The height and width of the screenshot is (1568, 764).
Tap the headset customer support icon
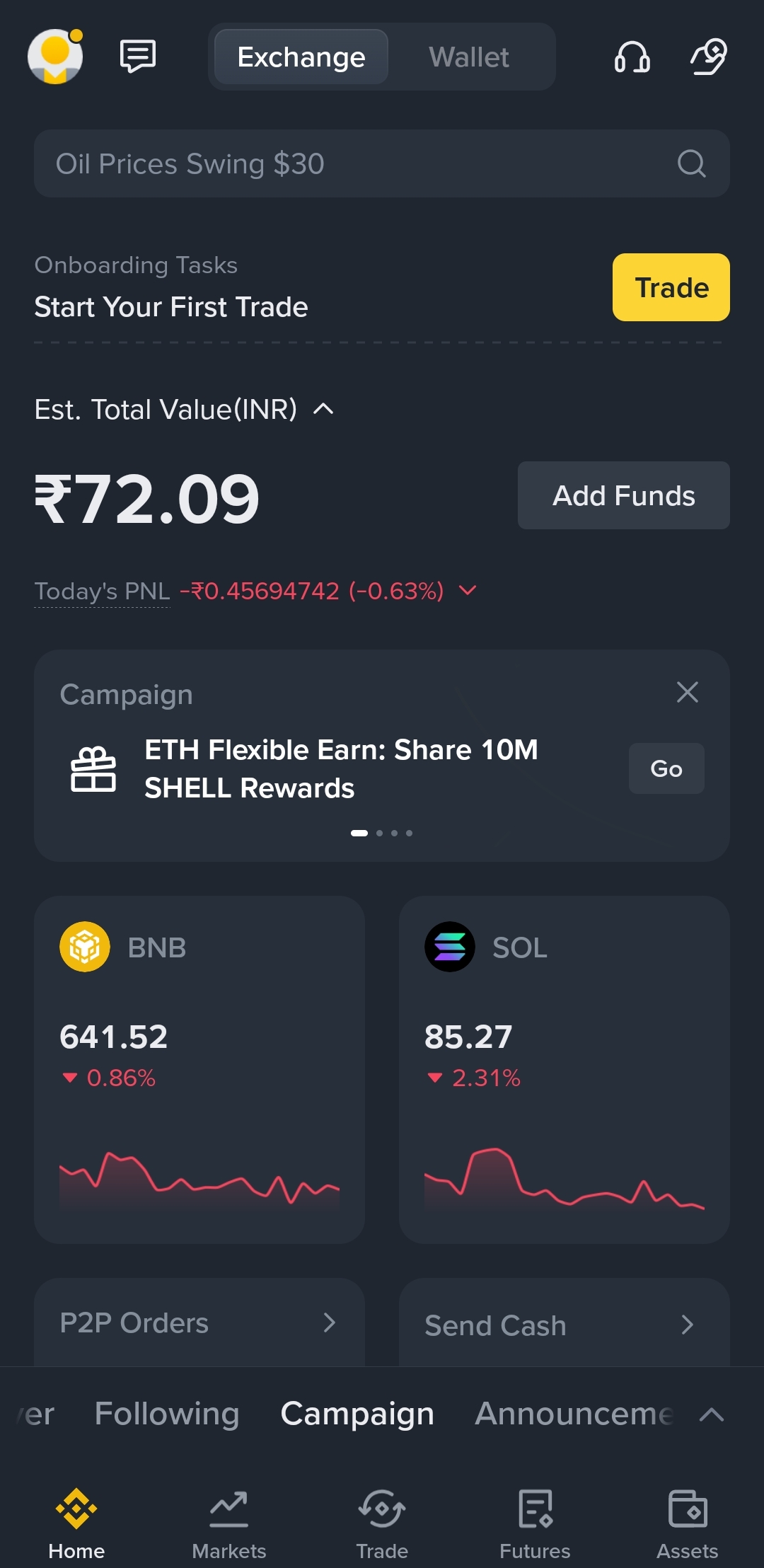tap(632, 57)
